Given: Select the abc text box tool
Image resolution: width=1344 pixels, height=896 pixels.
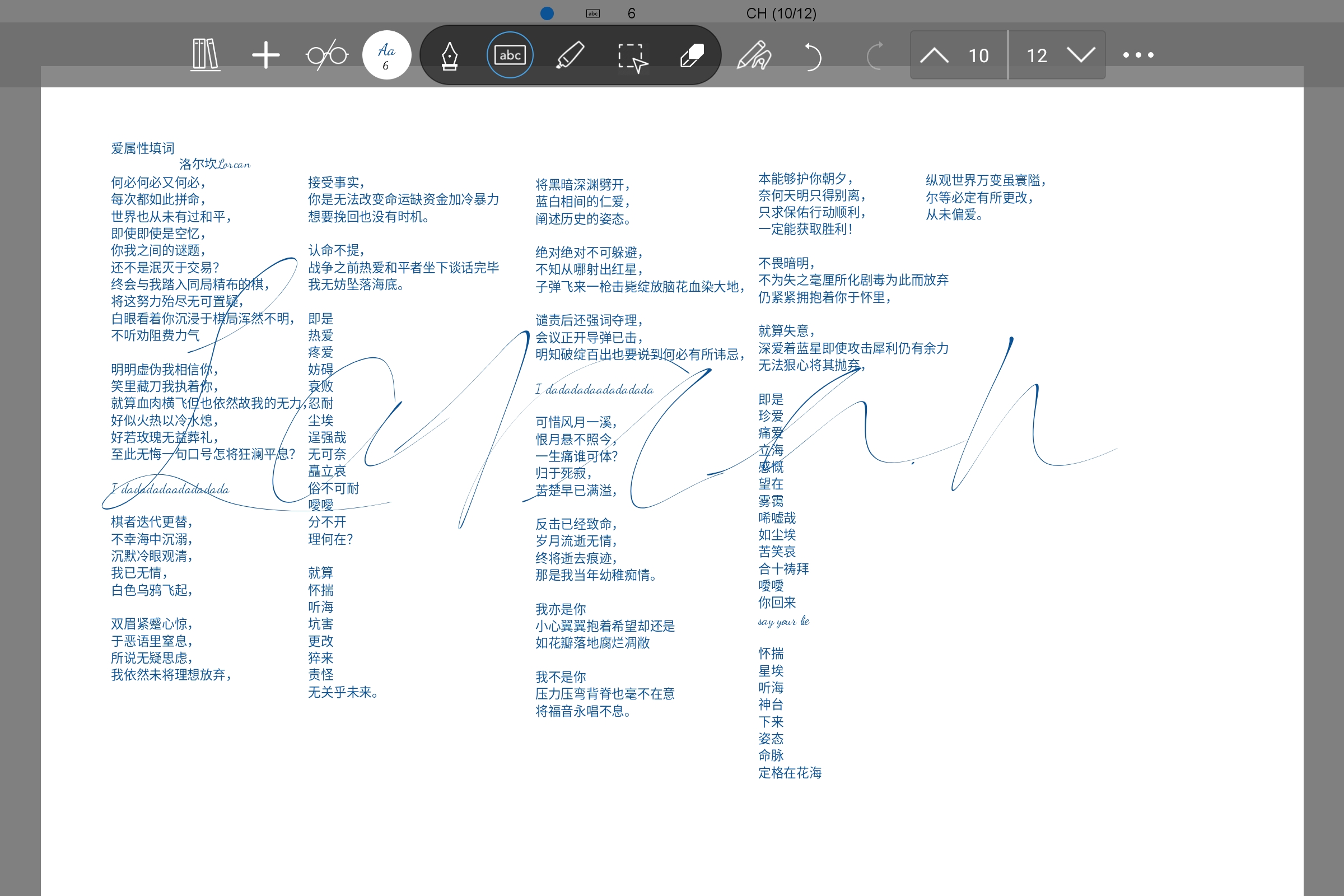Looking at the screenshot, I should (x=510, y=55).
